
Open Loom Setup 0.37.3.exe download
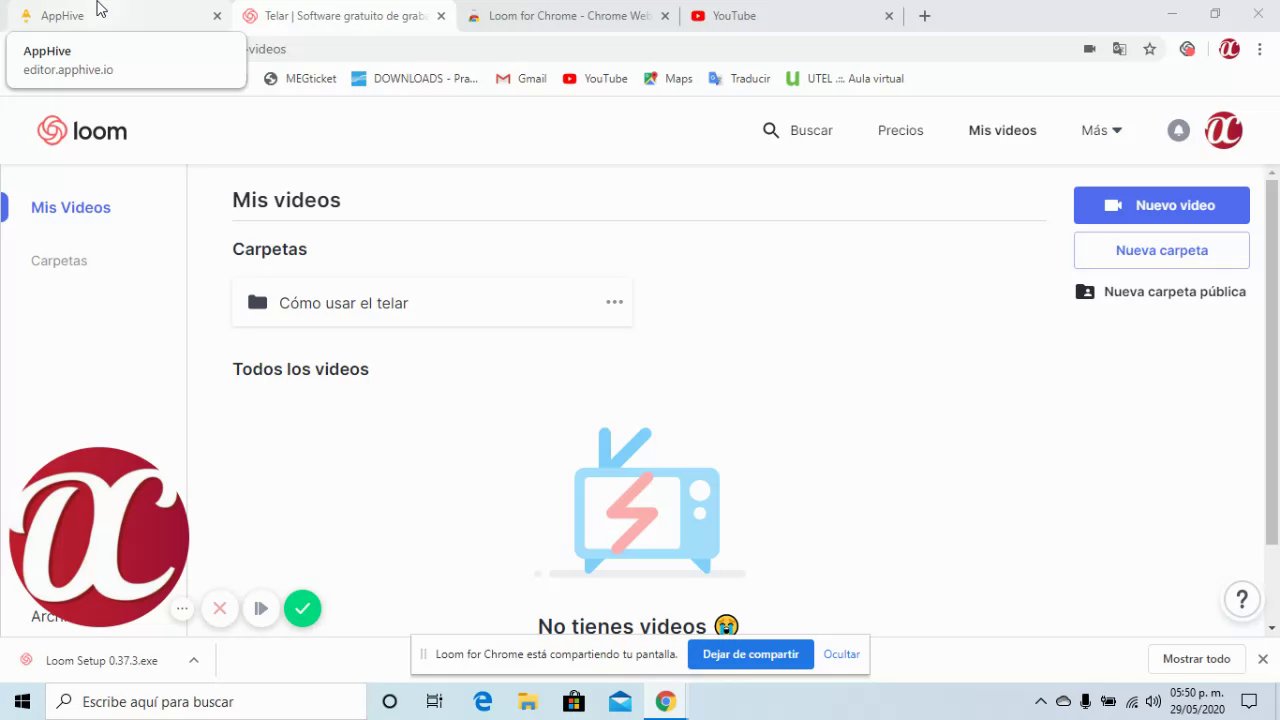click(x=101, y=660)
